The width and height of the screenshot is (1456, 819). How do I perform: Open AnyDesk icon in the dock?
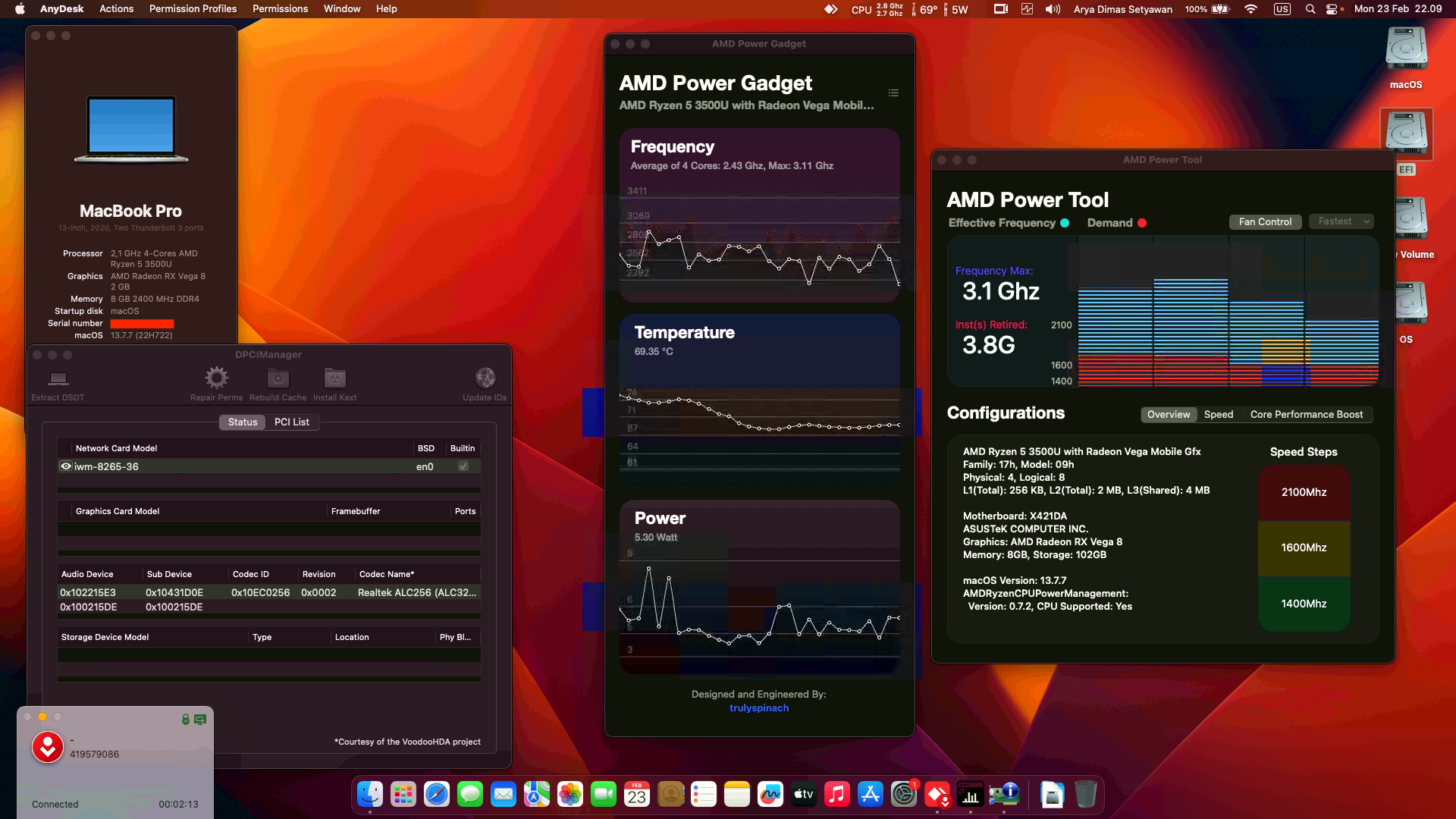(937, 794)
